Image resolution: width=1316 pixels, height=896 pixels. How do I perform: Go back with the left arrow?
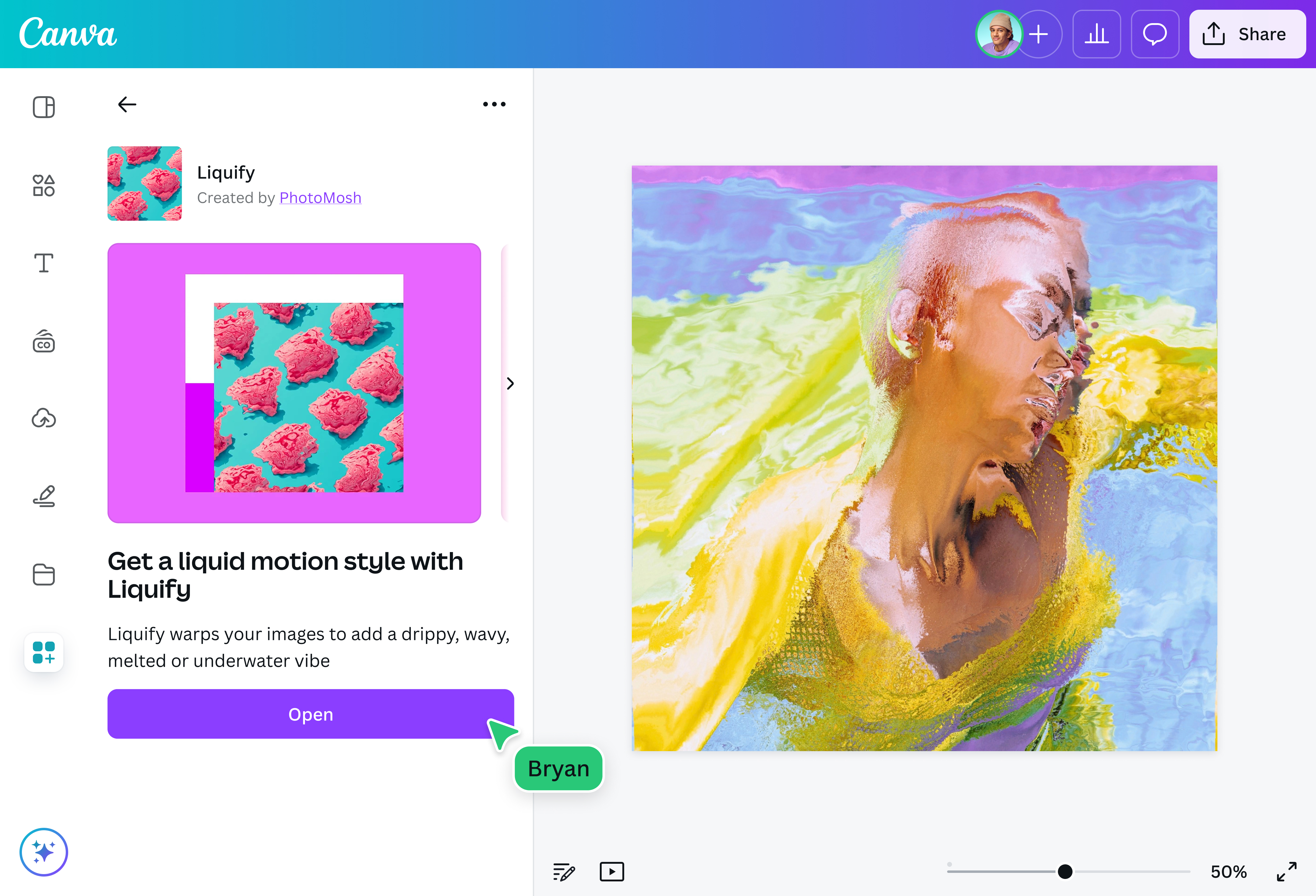coord(127,104)
